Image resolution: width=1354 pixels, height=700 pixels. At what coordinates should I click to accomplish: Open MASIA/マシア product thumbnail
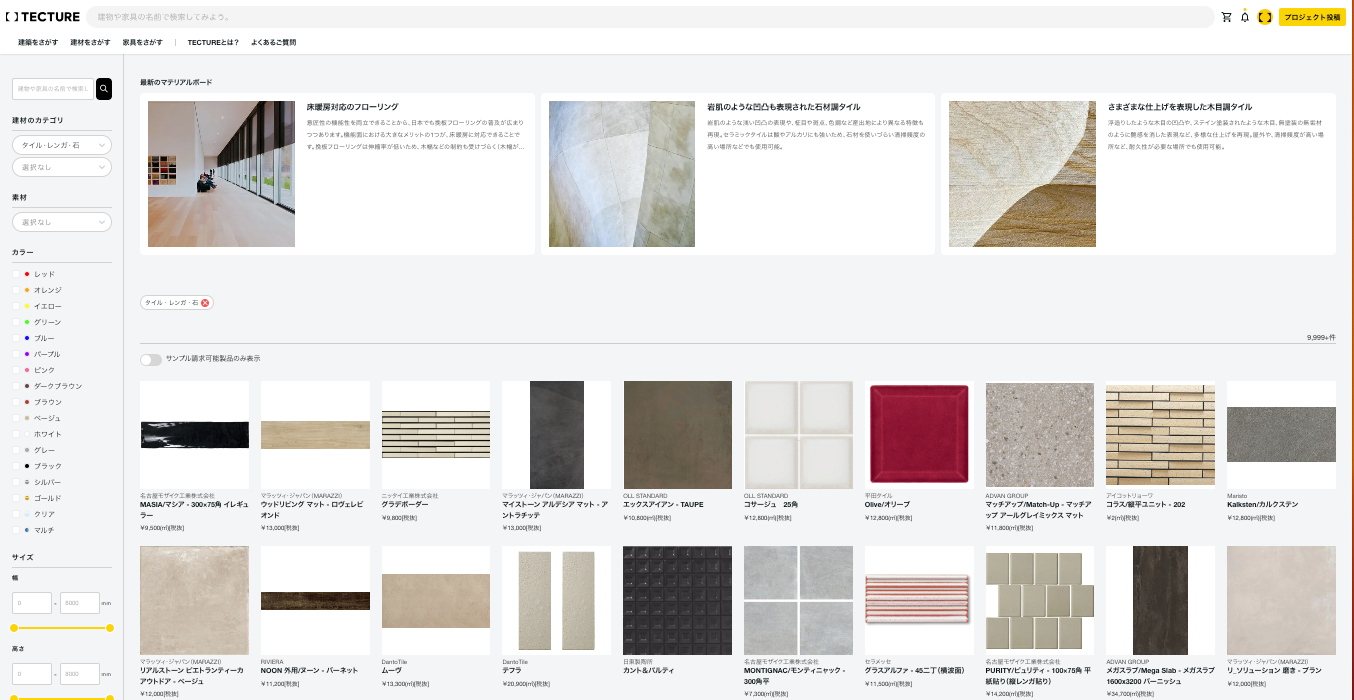tap(194, 435)
